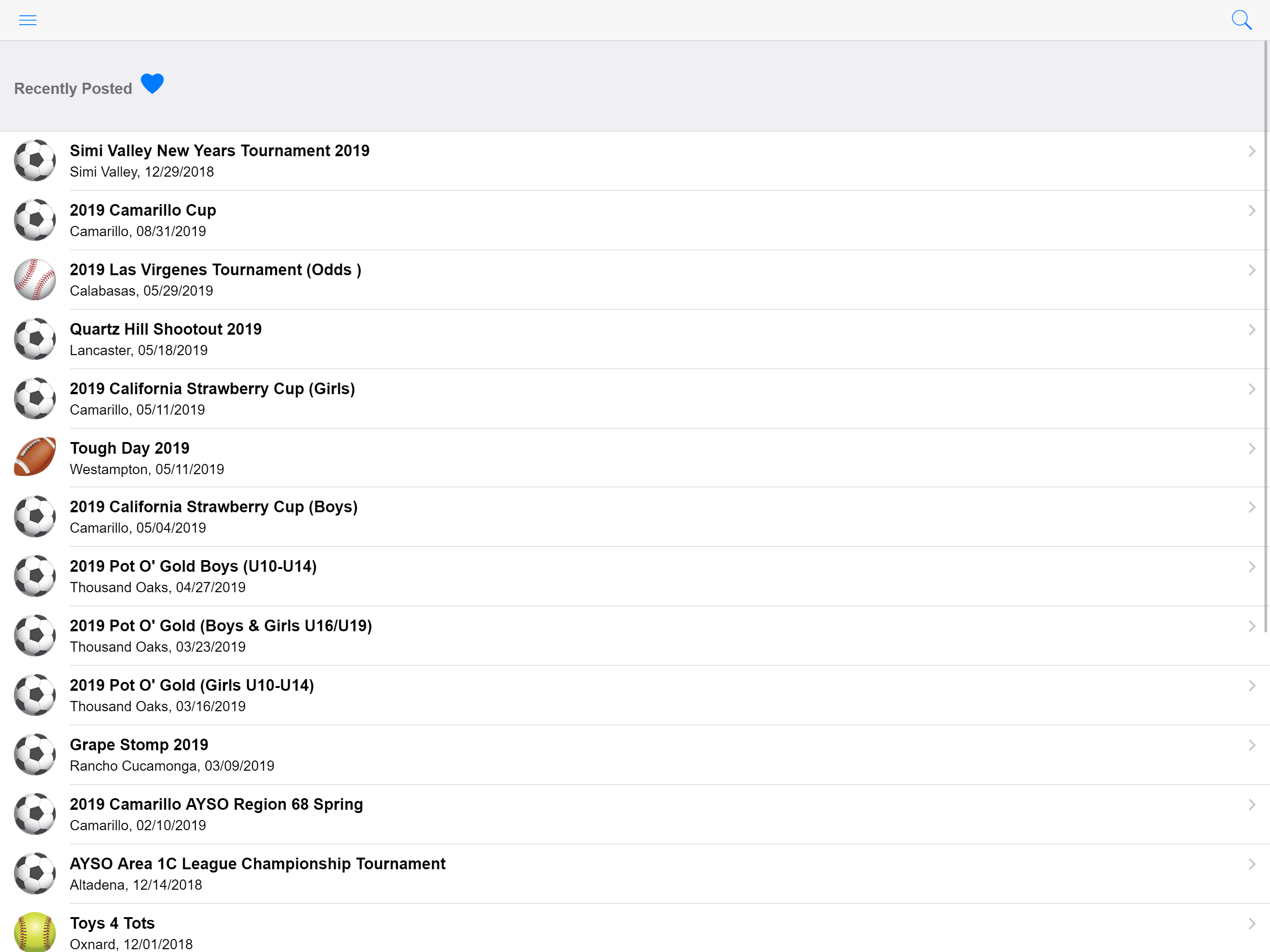Click soccer ball icon for Simi Valley New Years Tournament
The width and height of the screenshot is (1270, 952).
pyautogui.click(x=34, y=160)
